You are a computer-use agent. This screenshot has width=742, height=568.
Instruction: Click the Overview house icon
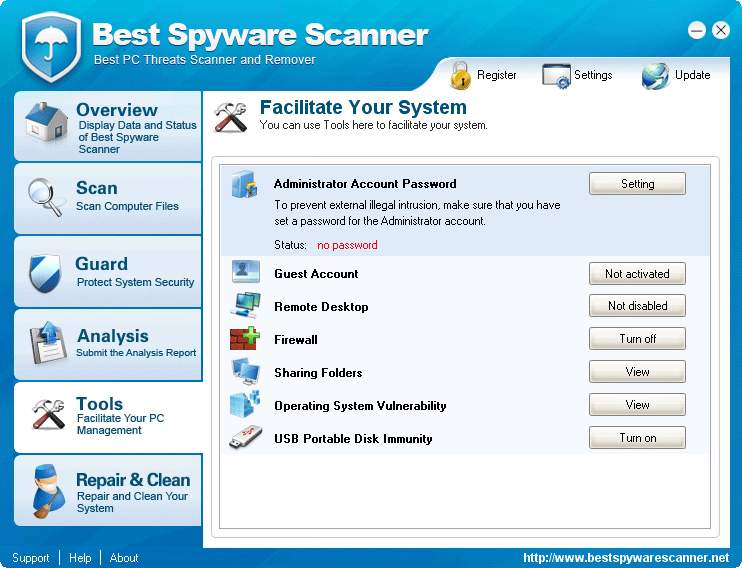coord(46,122)
